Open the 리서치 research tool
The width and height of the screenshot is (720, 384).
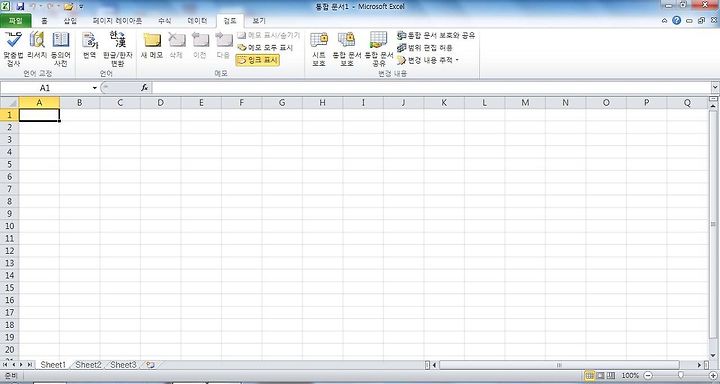pos(37,46)
